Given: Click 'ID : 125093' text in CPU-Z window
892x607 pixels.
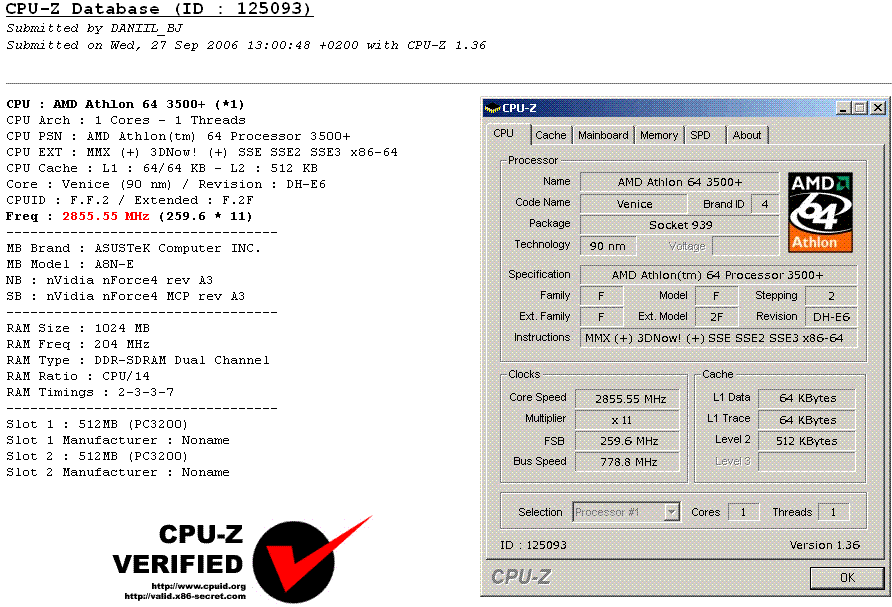Looking at the screenshot, I should 533,545.
